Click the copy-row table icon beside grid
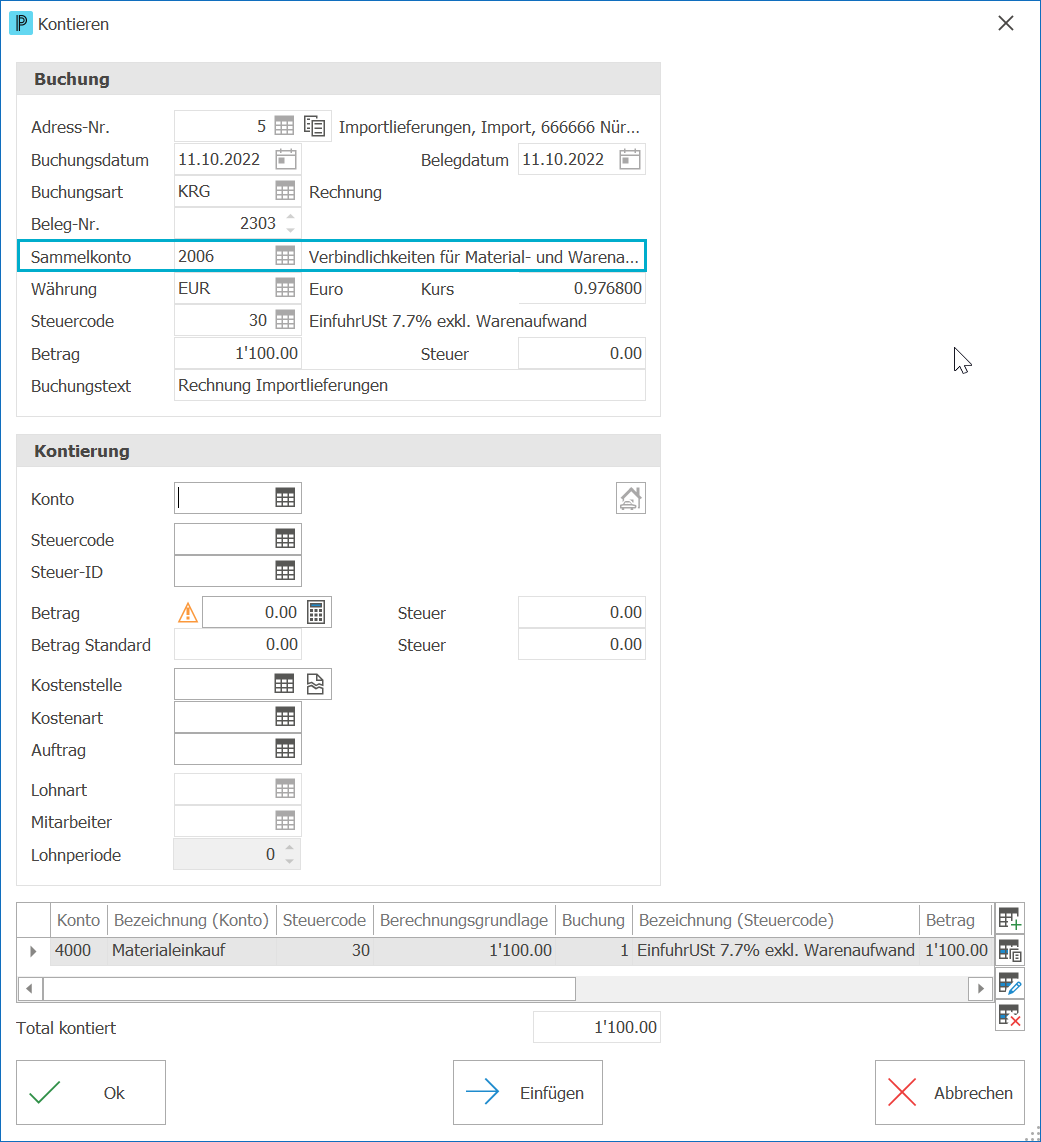The width and height of the screenshot is (1041, 1142). (1010, 951)
